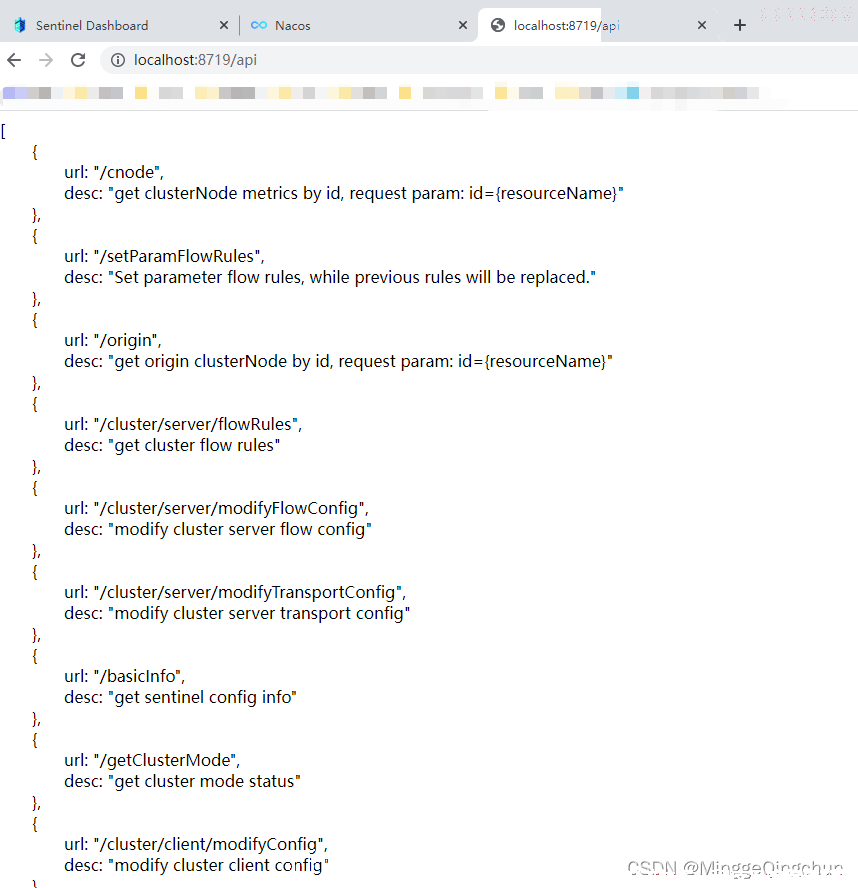Viewport: 858px width, 888px height.
Task: Select the localhost:8719/api browser tab
Action: (597, 25)
